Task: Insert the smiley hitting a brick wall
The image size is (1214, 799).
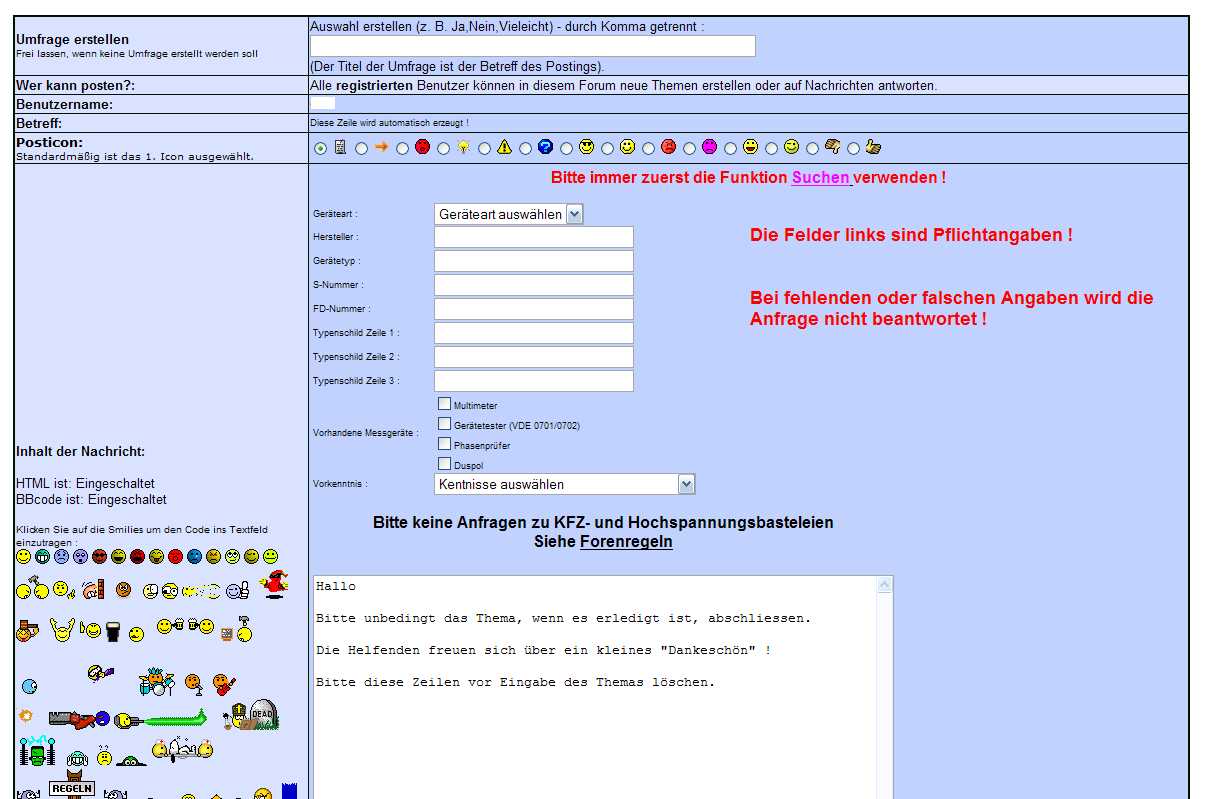Action: (92, 590)
